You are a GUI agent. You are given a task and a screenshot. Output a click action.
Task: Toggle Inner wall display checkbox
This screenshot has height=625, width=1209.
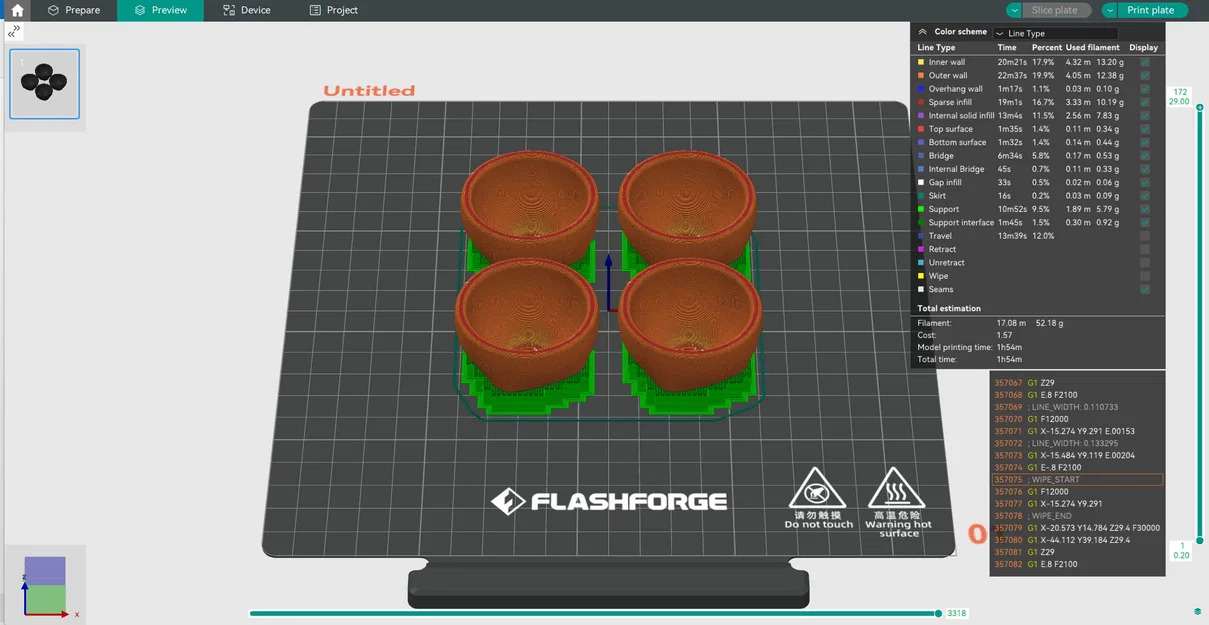click(x=1145, y=62)
